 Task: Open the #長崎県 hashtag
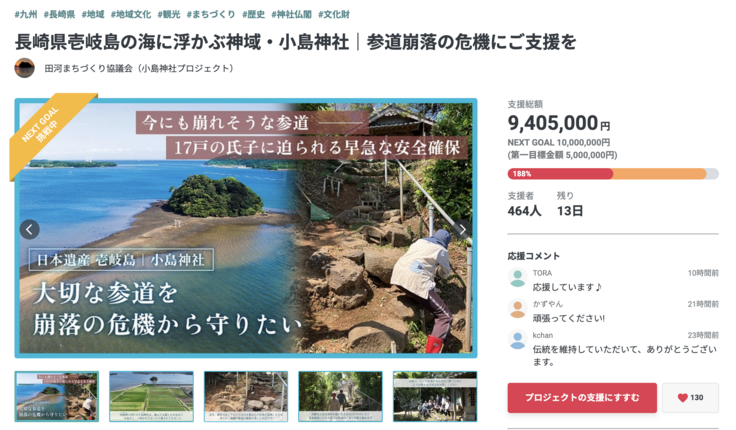pos(59,15)
